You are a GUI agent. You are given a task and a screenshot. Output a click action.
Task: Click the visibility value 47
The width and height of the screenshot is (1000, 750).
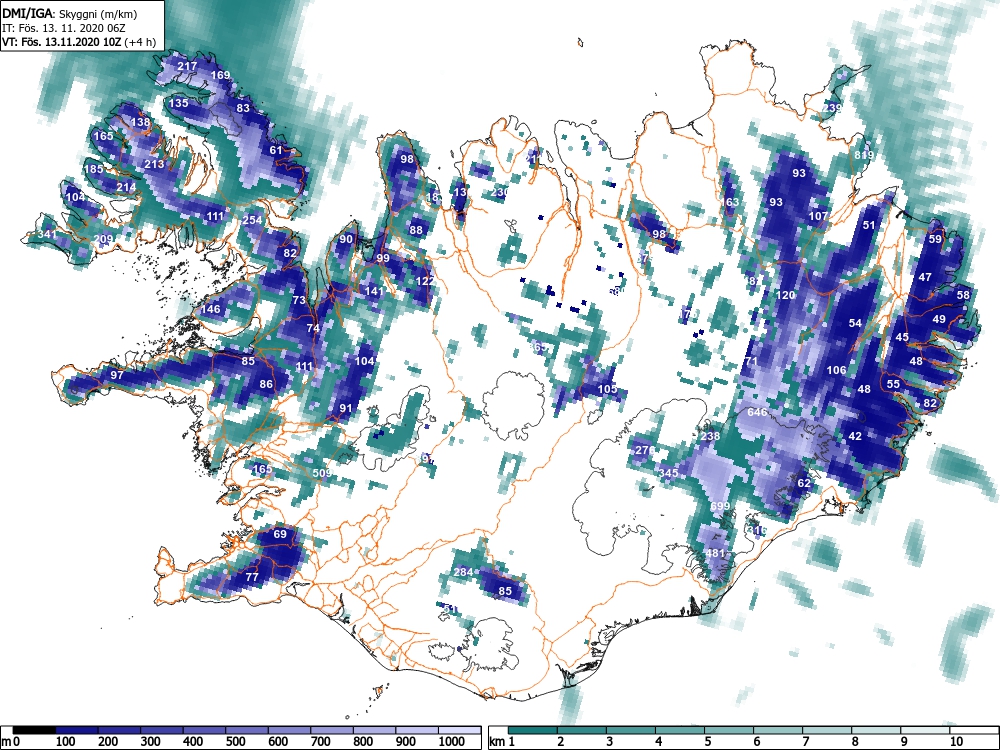pyautogui.click(x=925, y=277)
